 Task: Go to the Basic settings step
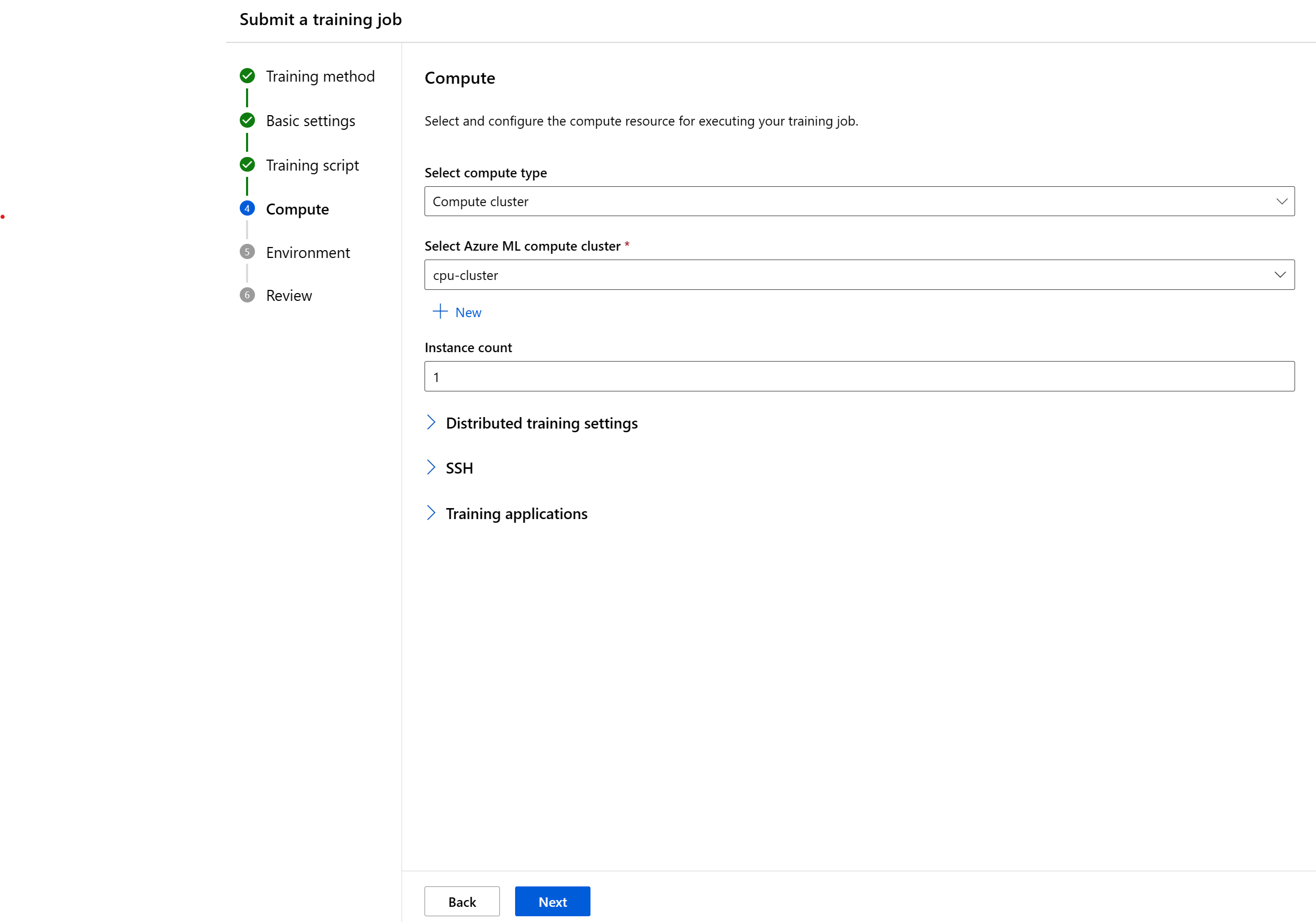310,121
